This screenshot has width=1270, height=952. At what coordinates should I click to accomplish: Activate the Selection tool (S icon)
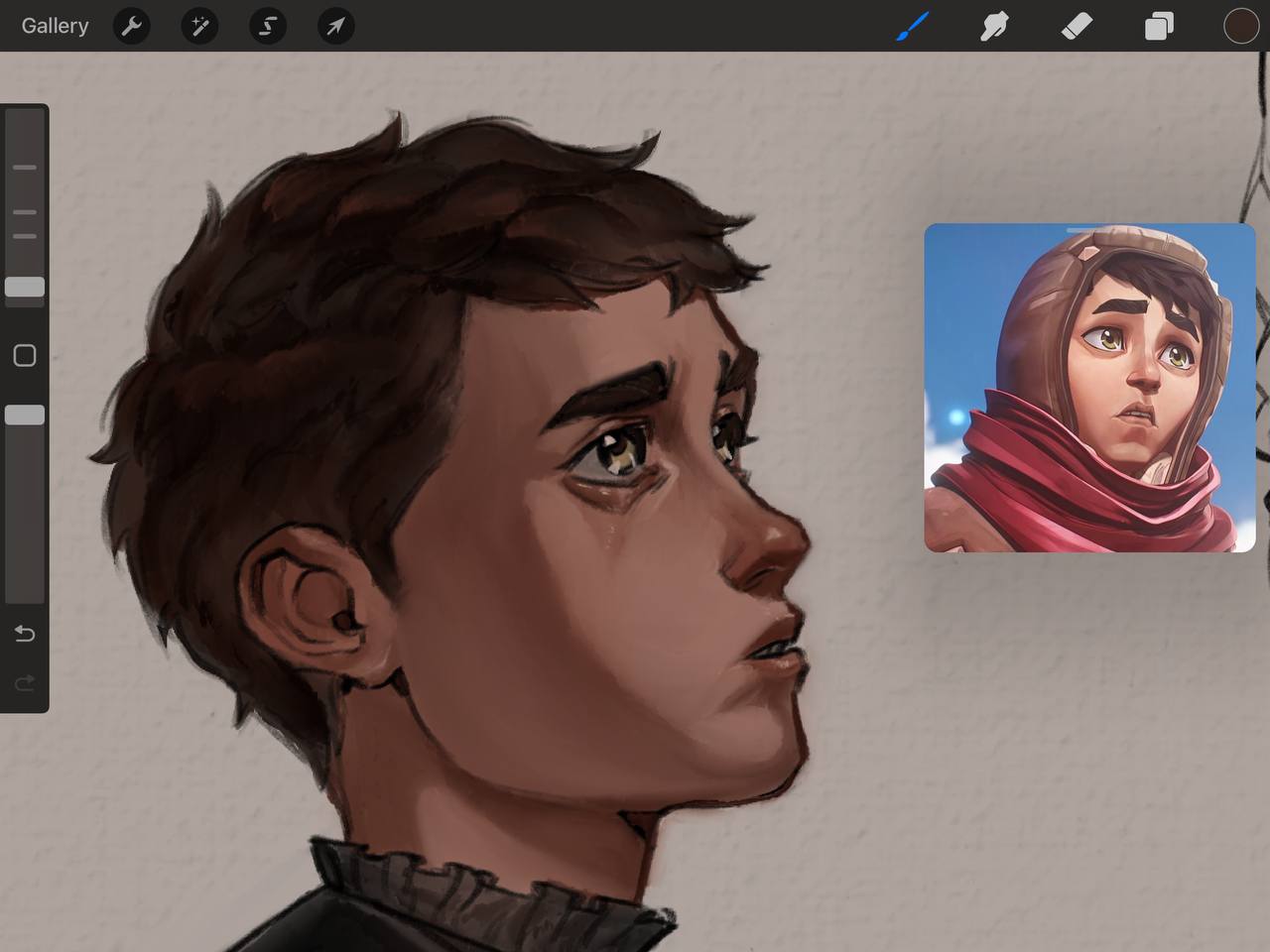(x=268, y=26)
